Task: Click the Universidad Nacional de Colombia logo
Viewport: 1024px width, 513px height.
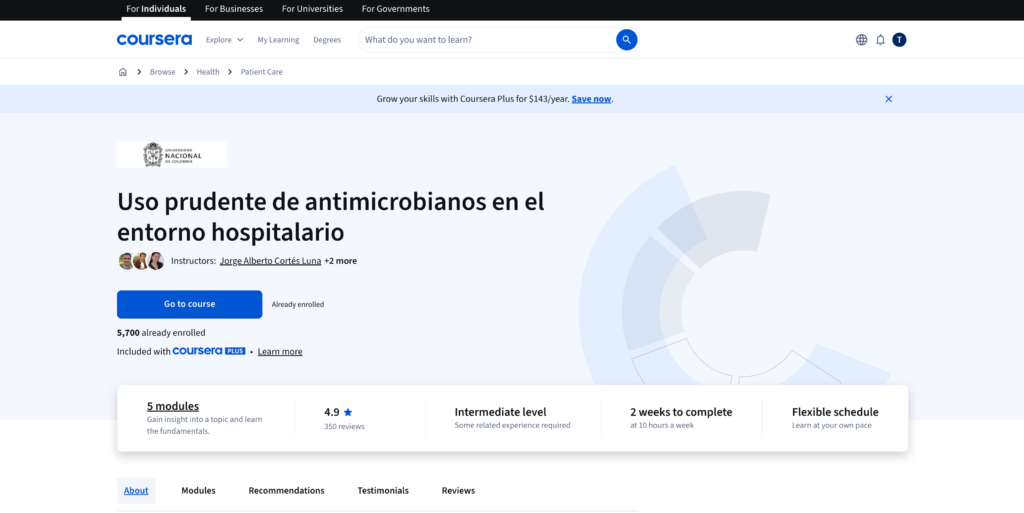Action: (172, 154)
